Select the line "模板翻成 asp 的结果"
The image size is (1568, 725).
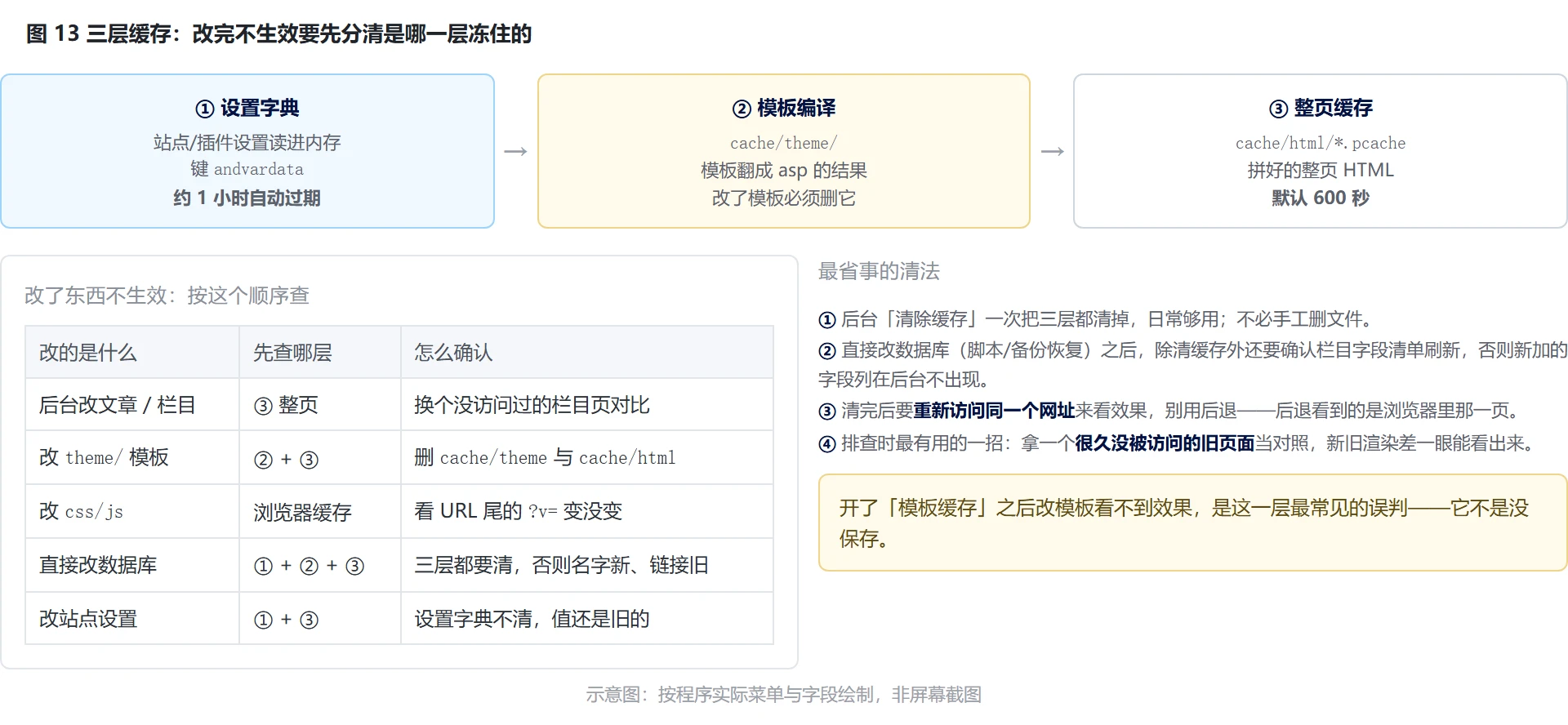(x=784, y=170)
